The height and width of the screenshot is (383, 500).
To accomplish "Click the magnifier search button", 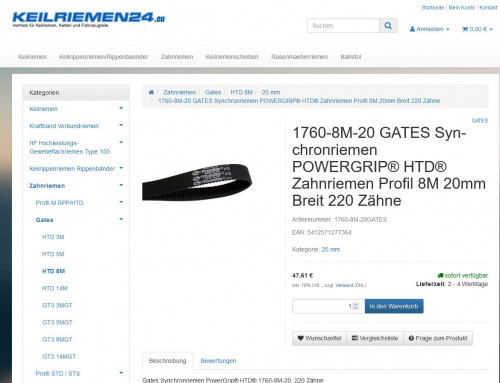I will click(388, 26).
